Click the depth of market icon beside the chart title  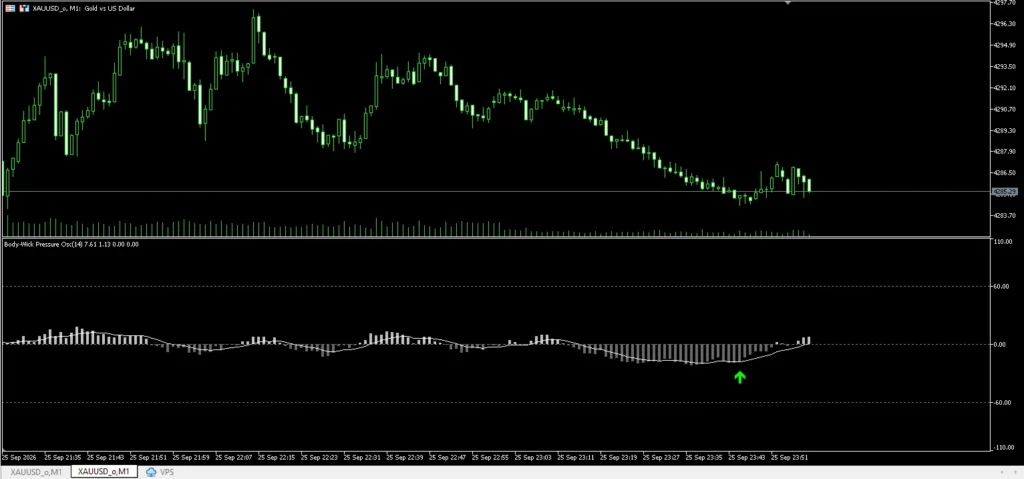(x=24, y=8)
